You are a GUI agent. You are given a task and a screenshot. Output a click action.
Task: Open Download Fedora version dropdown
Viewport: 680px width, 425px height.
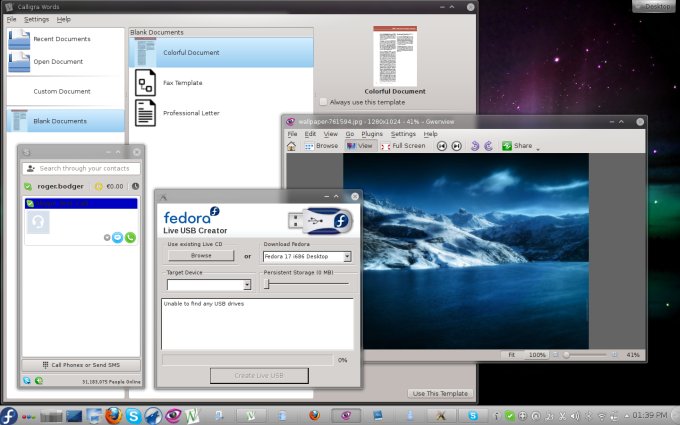tap(306, 256)
